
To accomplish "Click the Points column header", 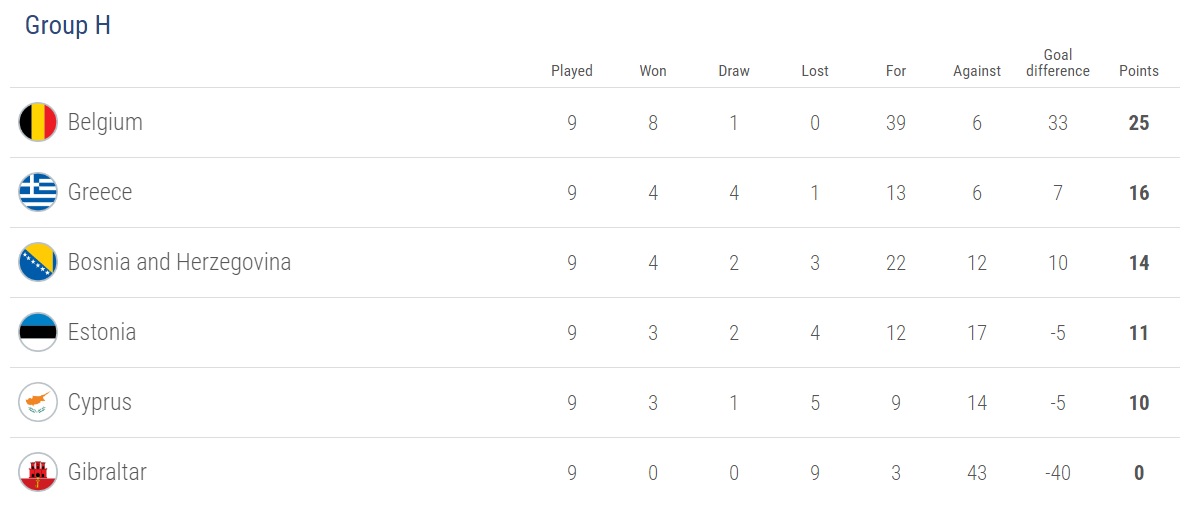I will tap(1138, 71).
